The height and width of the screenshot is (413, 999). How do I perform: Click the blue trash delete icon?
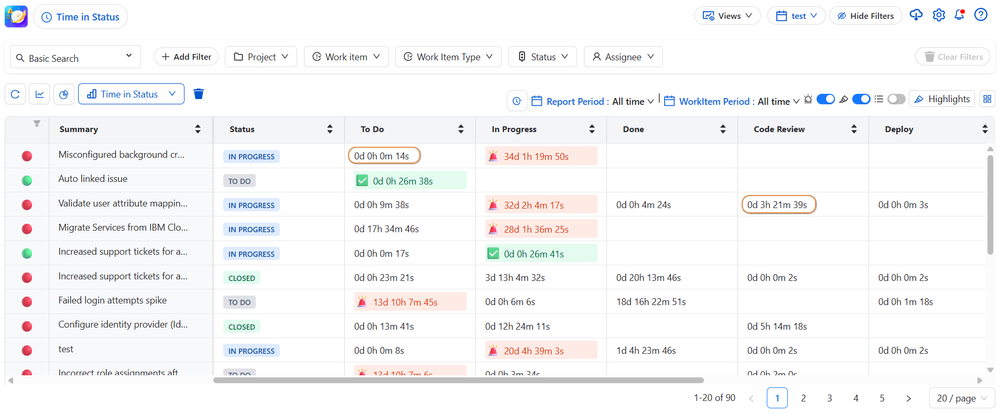point(199,94)
